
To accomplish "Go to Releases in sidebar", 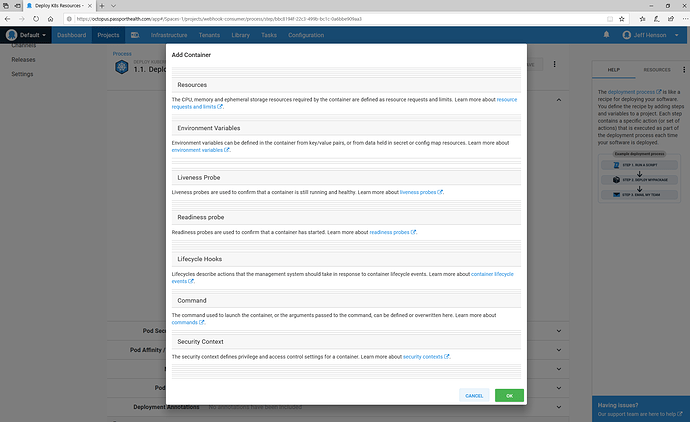I will [23, 60].
